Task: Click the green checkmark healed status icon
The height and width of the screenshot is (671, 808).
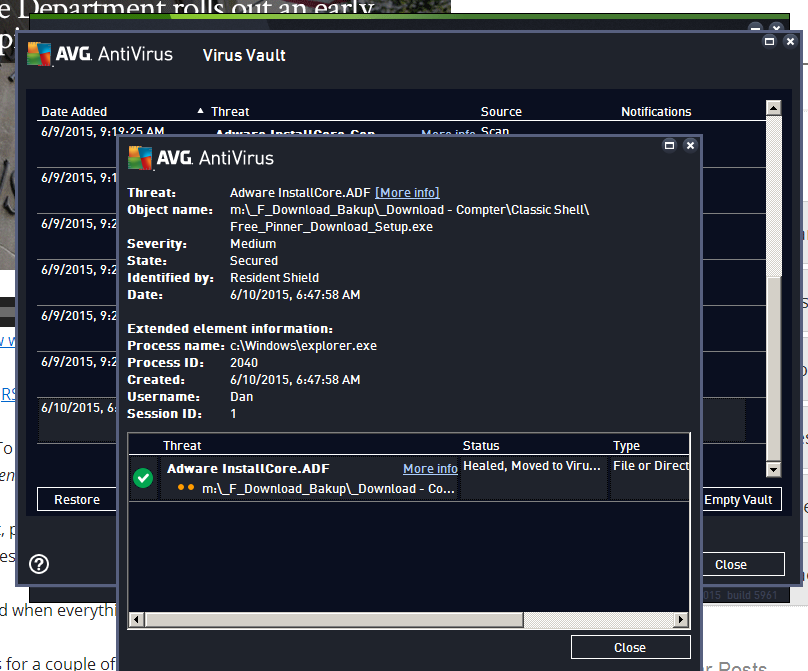Action: pos(143,479)
